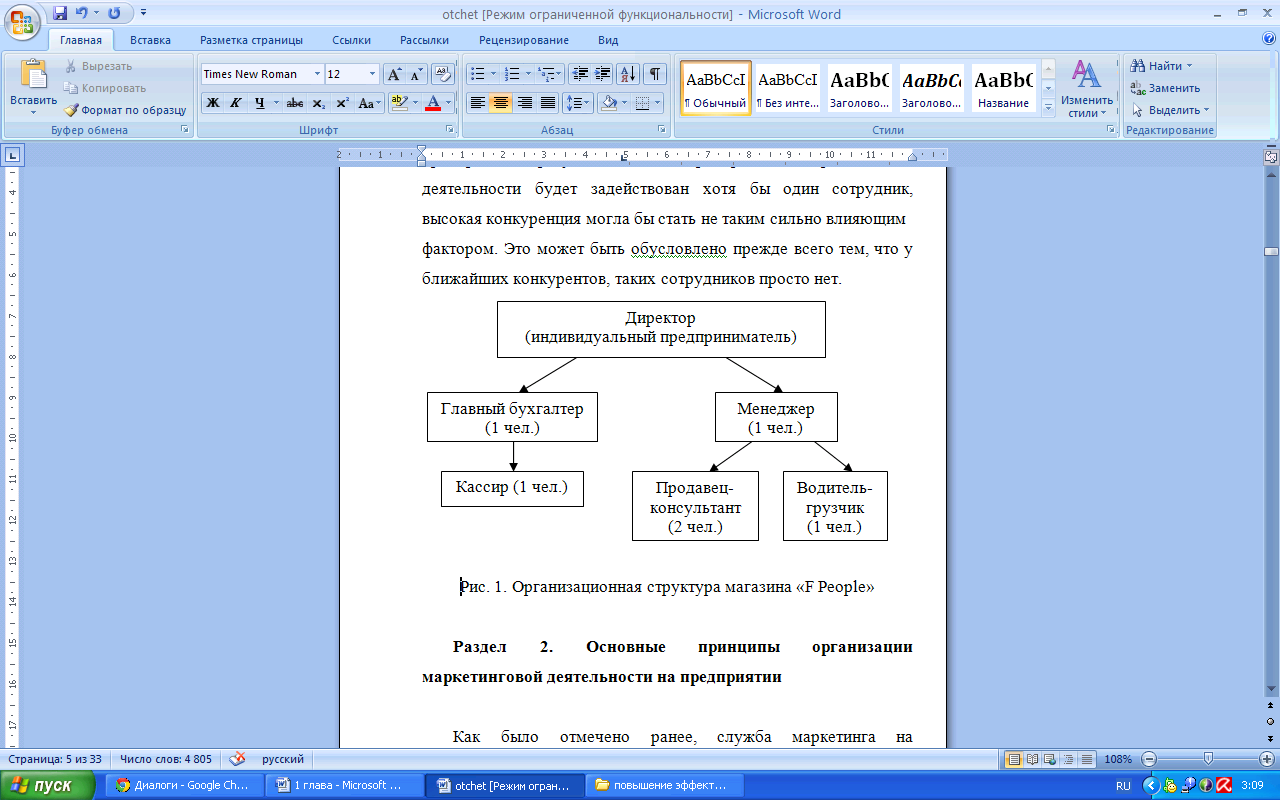Viewport: 1280px width, 800px height.
Task: Zoom out with the minus button
Action: (x=1150, y=759)
